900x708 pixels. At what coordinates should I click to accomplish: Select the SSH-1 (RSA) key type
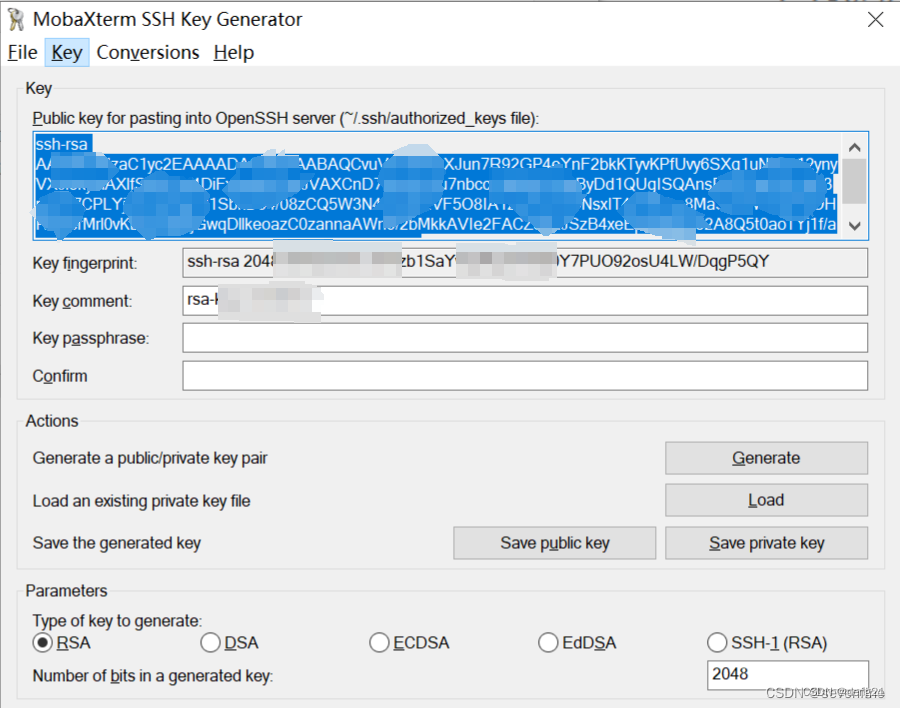716,643
